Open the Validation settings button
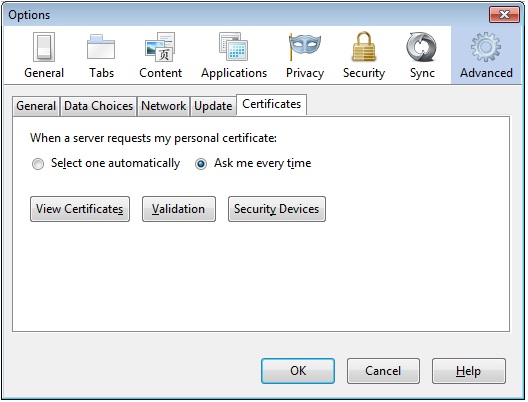528x402 pixels. pos(179,209)
